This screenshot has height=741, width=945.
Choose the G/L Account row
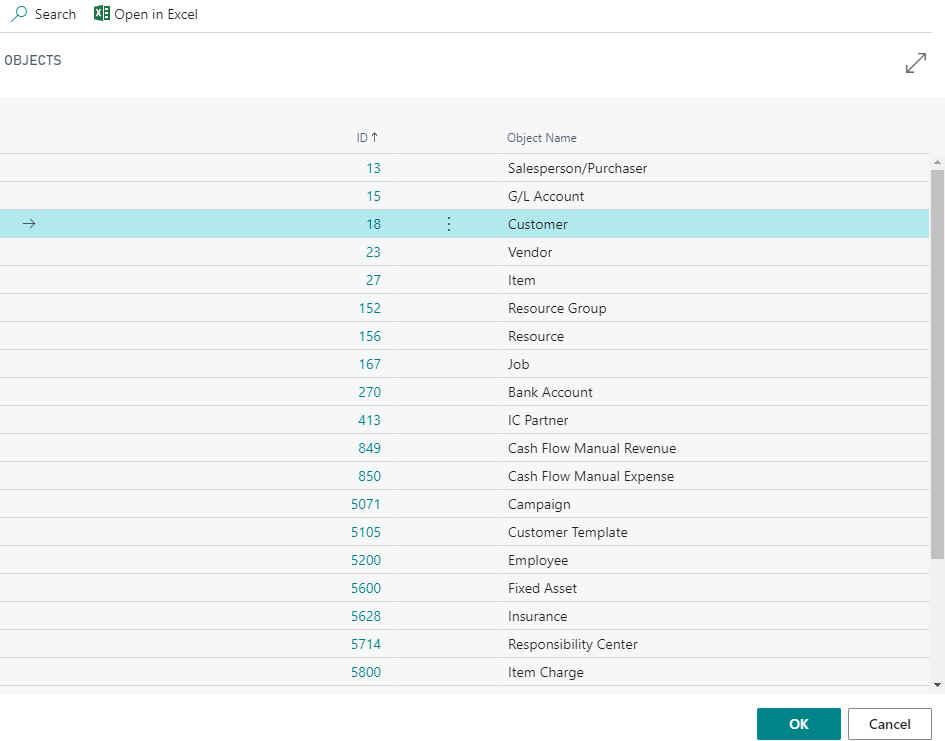(x=545, y=196)
